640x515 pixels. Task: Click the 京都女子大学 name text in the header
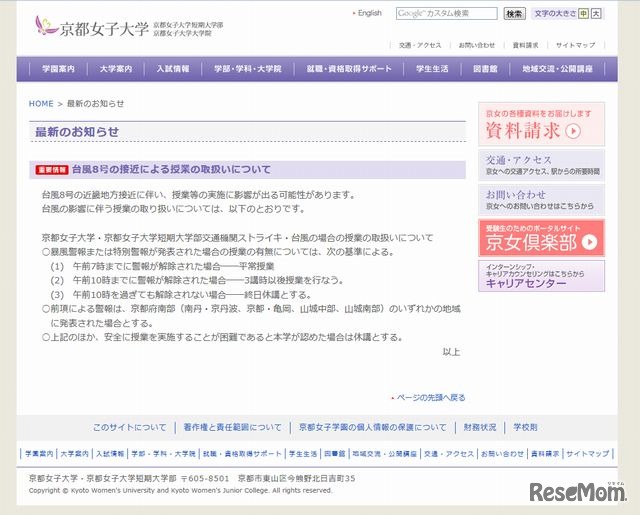coord(104,29)
